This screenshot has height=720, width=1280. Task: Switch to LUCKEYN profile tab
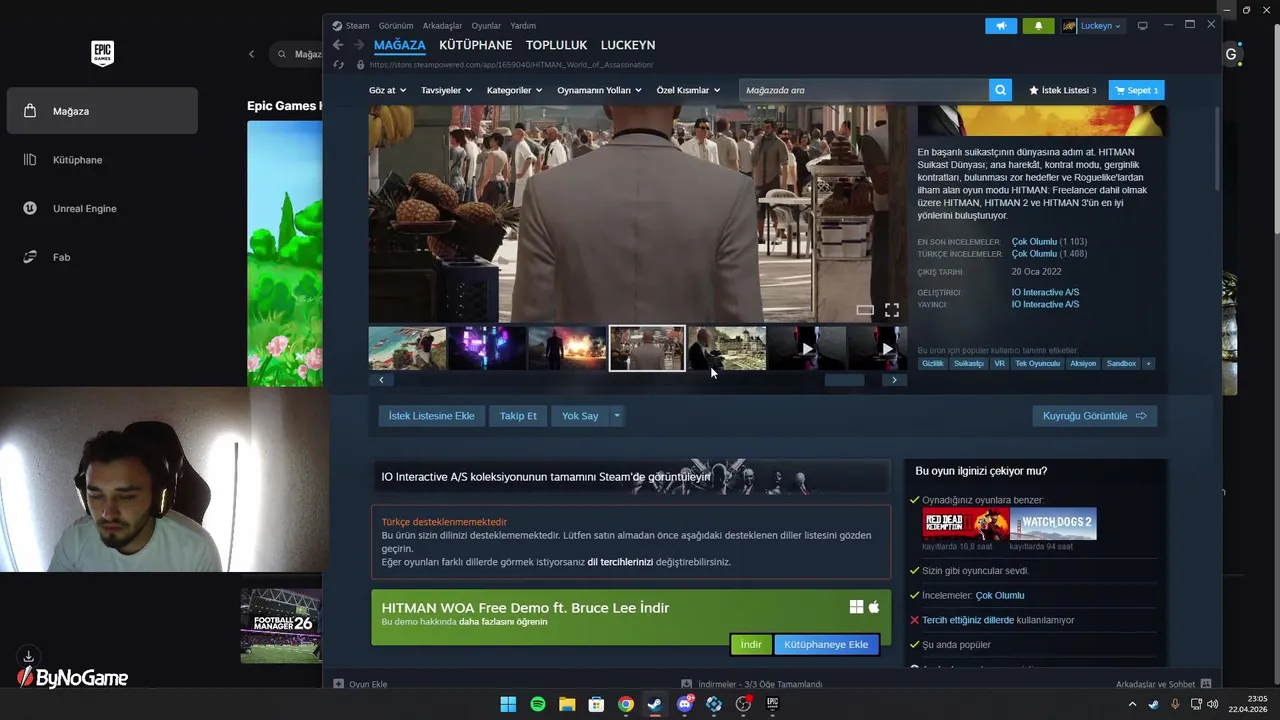pyautogui.click(x=628, y=45)
